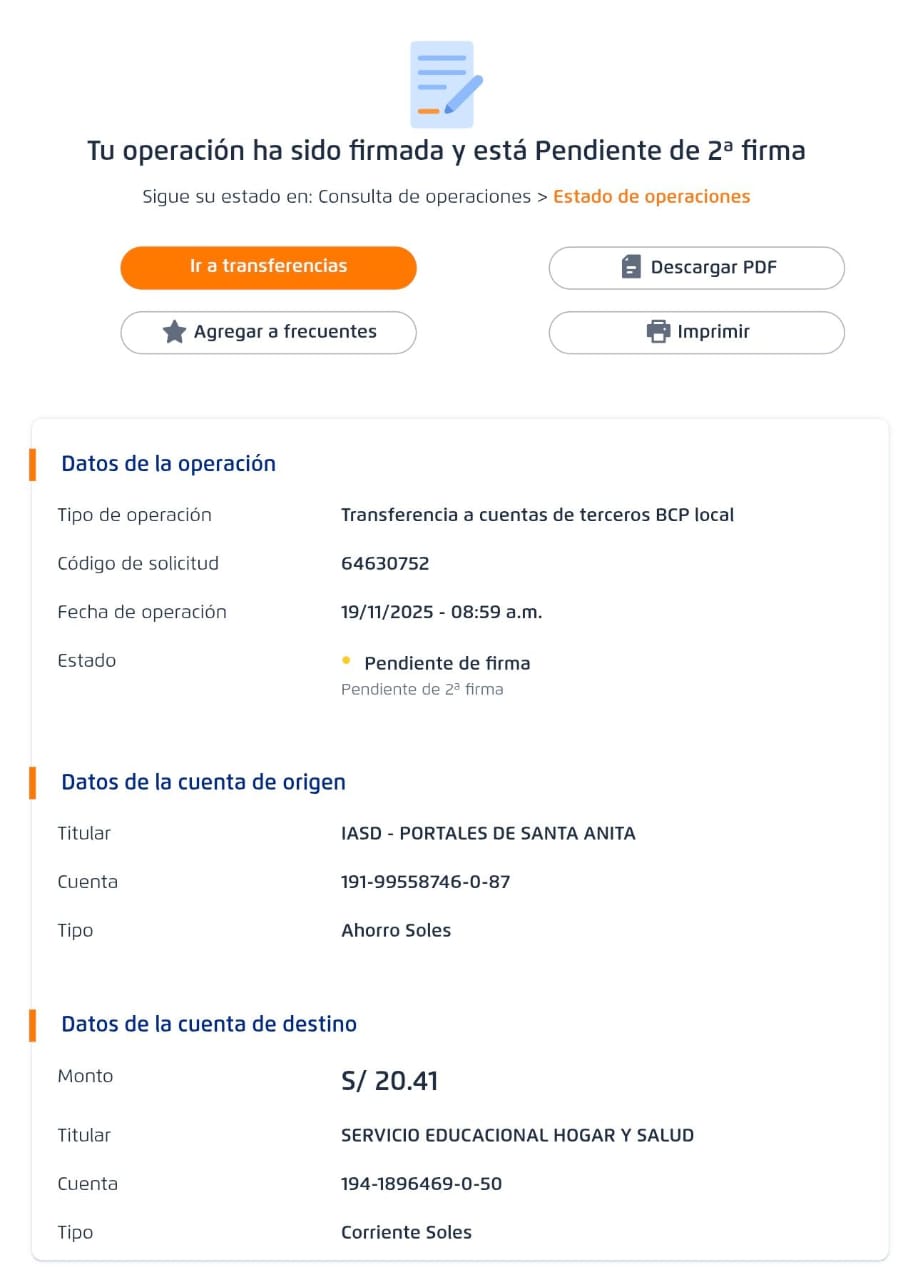Select the request code 64630752
The image size is (913, 1280).
click(385, 563)
